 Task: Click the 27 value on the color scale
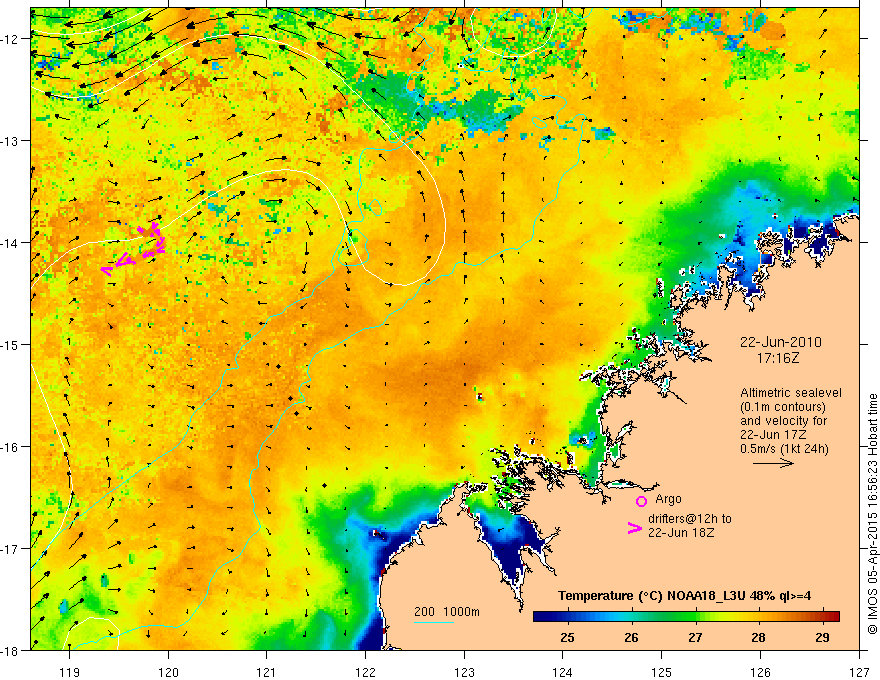(695, 637)
